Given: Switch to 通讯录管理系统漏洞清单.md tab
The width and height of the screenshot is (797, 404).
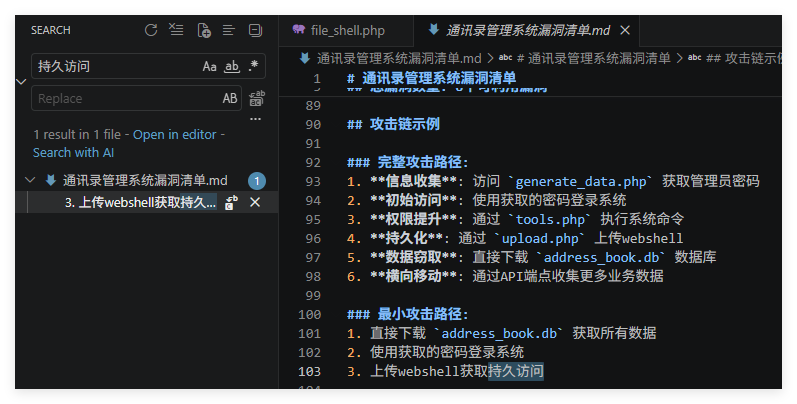Looking at the screenshot, I should click(x=528, y=30).
